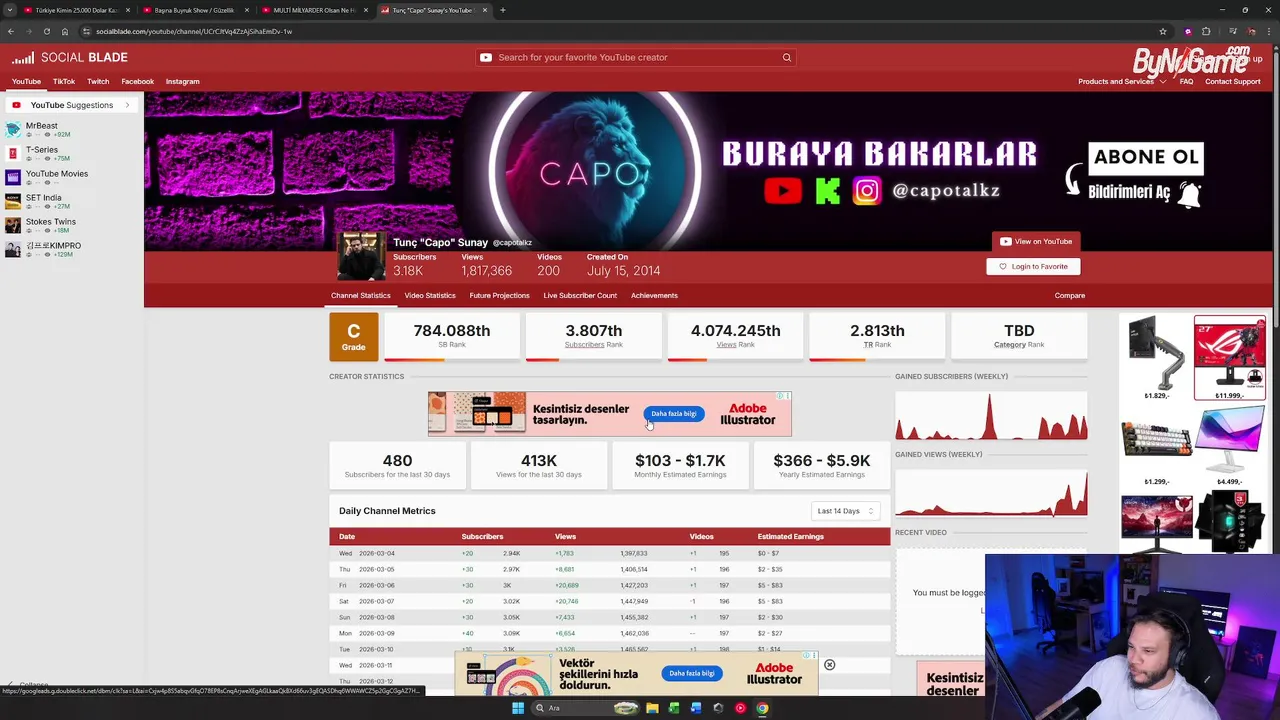
Task: Close the 'Başına Buyruk Show' tab
Action: [247, 10]
